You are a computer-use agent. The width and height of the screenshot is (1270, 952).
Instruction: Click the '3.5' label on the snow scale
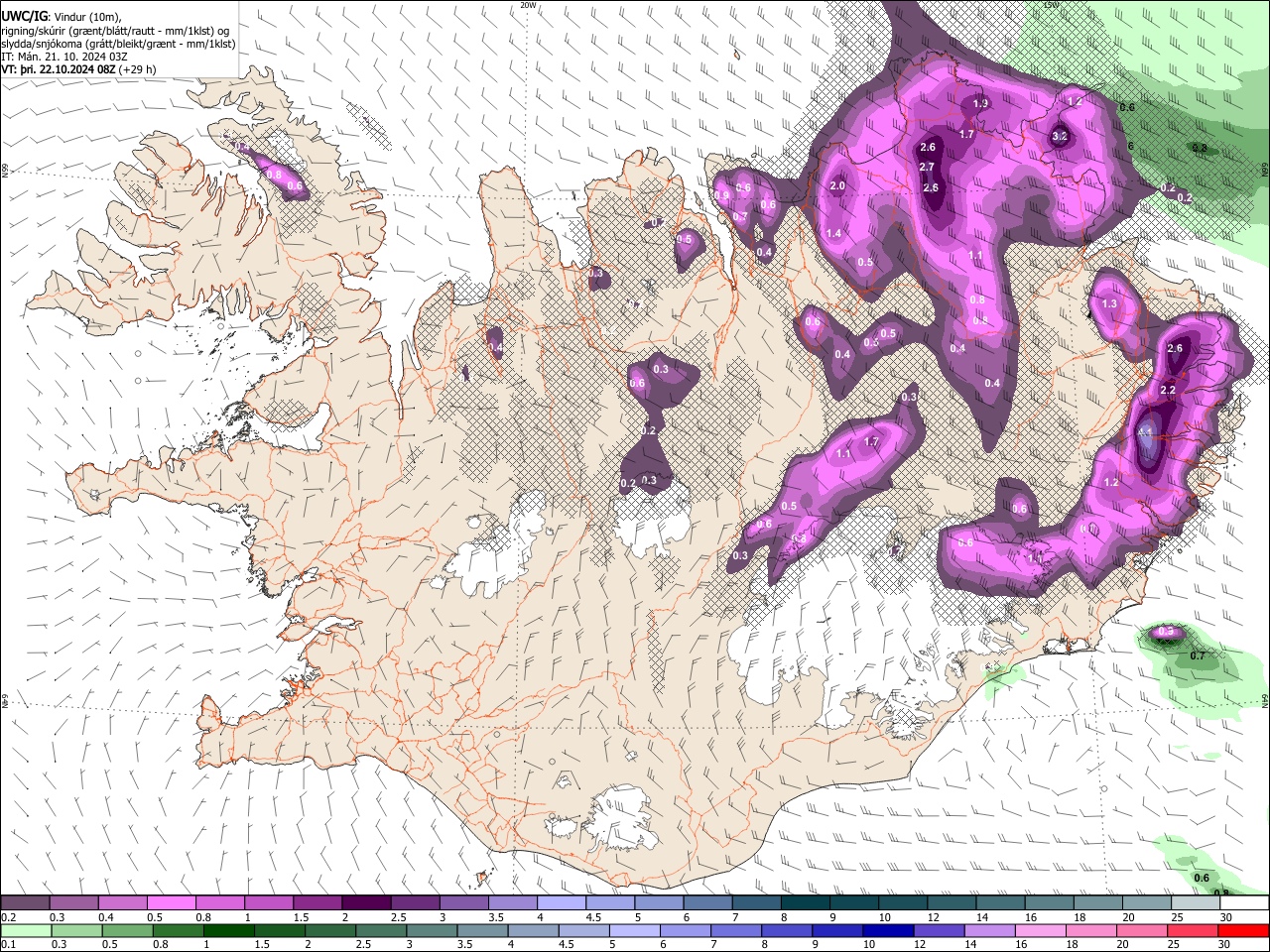(x=496, y=917)
